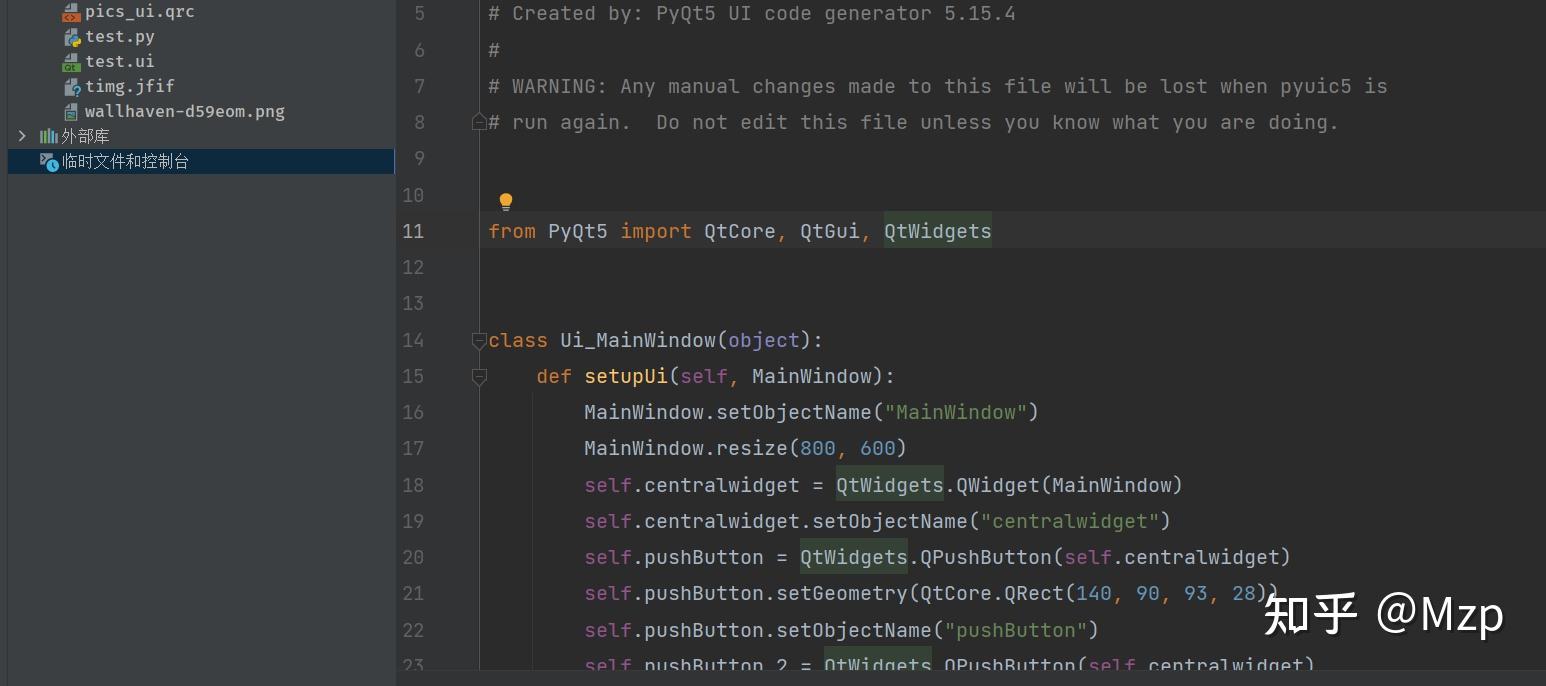The height and width of the screenshot is (686, 1546).
Task: Select the 临时文件和控制台 tree item
Action: (125, 161)
